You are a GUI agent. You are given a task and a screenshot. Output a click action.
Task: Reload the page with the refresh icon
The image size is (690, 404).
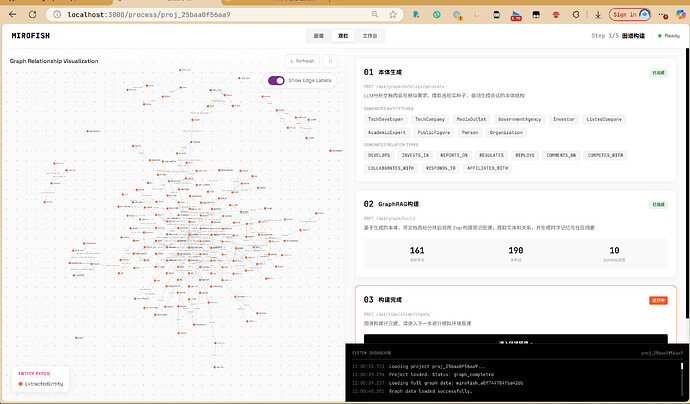click(x=33, y=15)
